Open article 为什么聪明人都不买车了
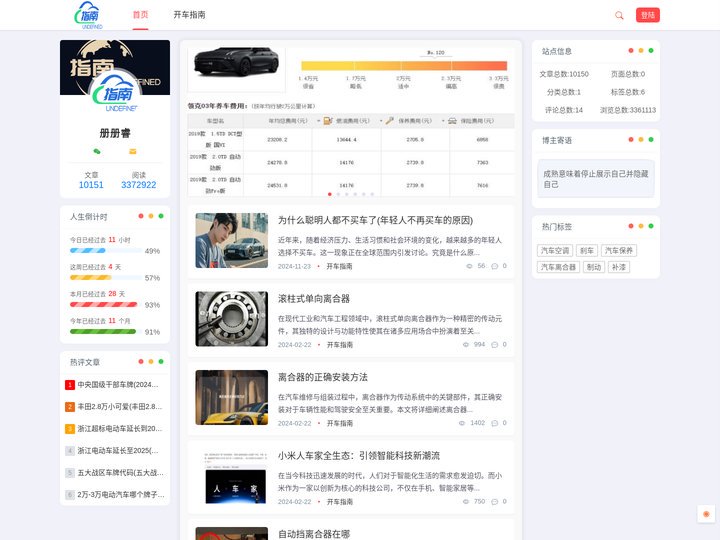Viewport: 720px width, 540px height. [x=375, y=220]
